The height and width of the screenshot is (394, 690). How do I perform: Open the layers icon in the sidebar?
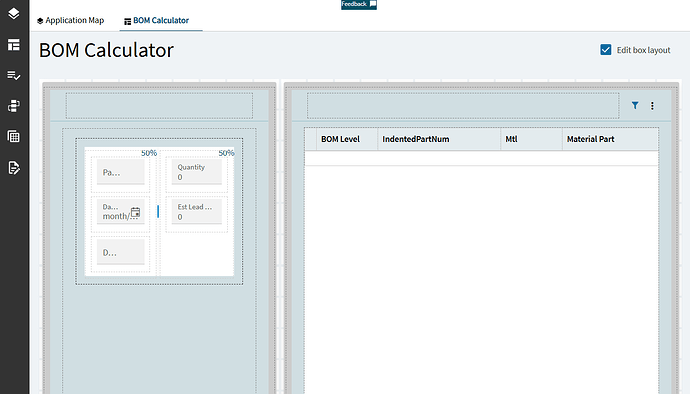[x=14, y=14]
